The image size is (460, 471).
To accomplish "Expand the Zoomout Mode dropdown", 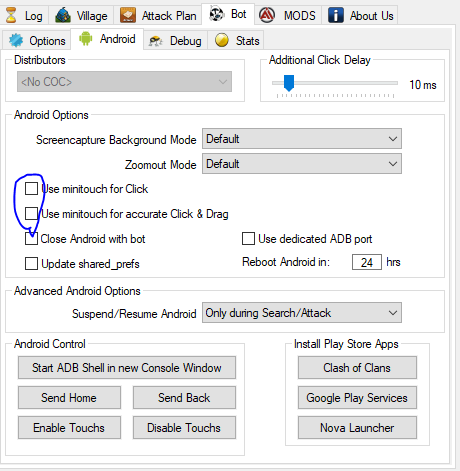I will pos(302,164).
